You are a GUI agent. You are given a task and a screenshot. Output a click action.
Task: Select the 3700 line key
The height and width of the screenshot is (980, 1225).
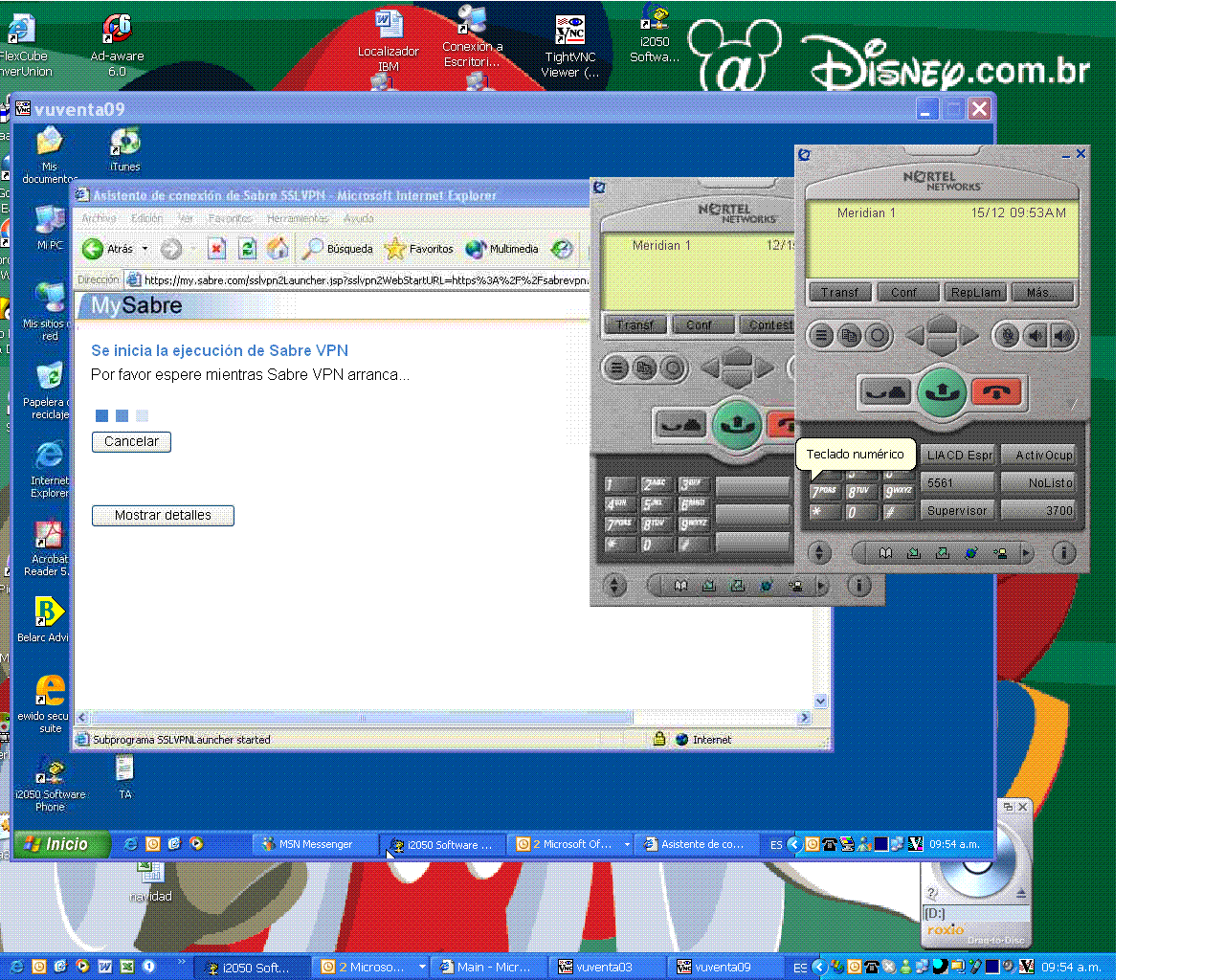pos(1037,511)
